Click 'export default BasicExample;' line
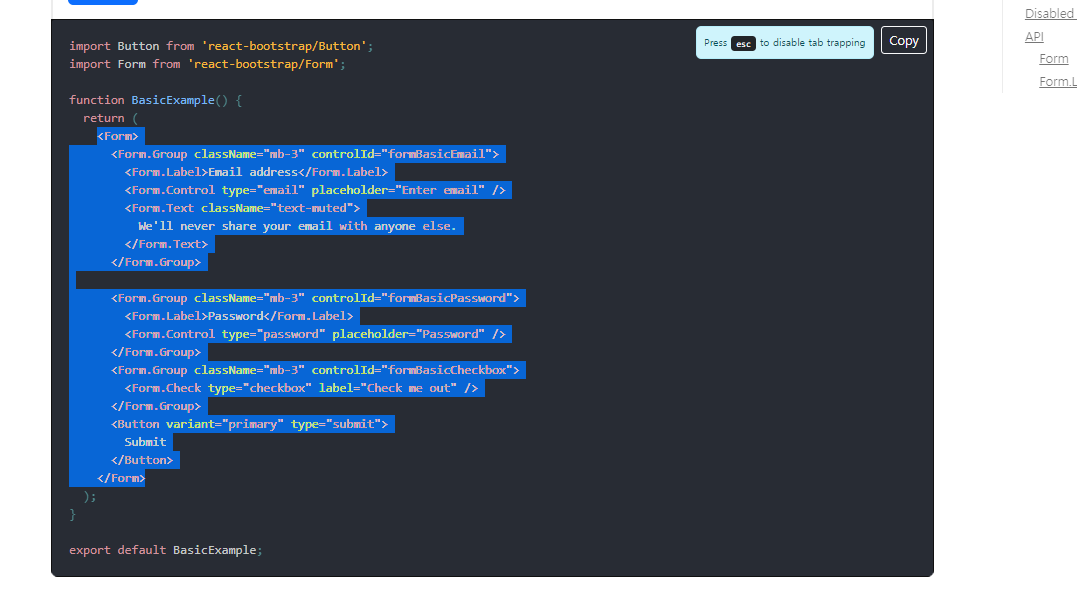 click(166, 550)
